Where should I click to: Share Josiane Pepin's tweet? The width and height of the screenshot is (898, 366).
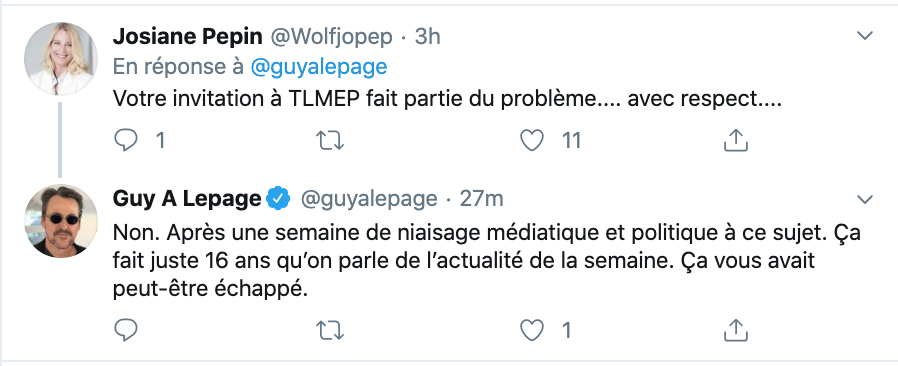(x=736, y=140)
